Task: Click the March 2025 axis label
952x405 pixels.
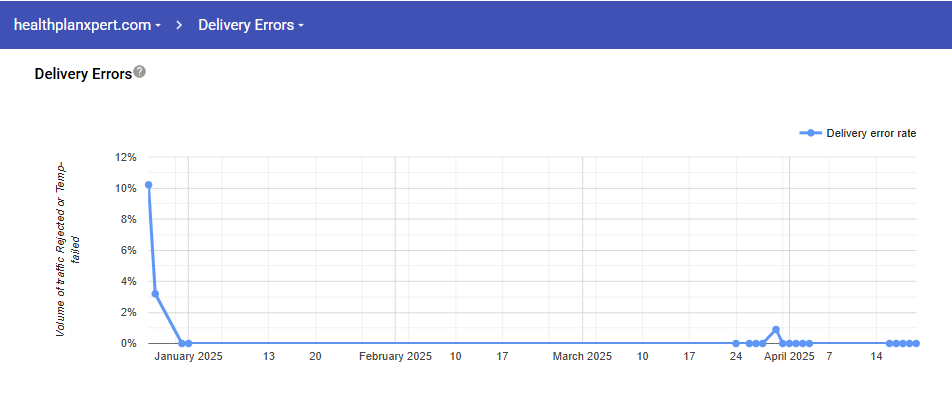Action: pyautogui.click(x=582, y=356)
